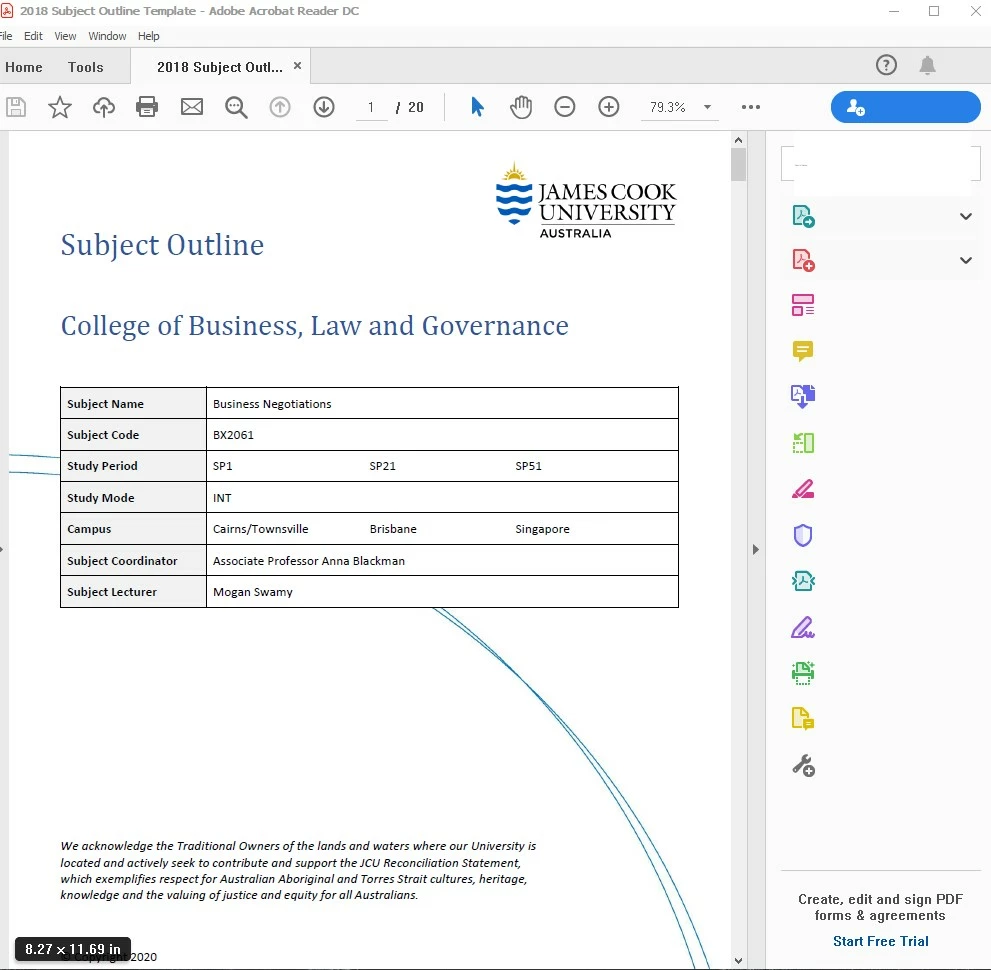The width and height of the screenshot is (991, 970).
Task: Open the File menu
Action: click(x=6, y=36)
